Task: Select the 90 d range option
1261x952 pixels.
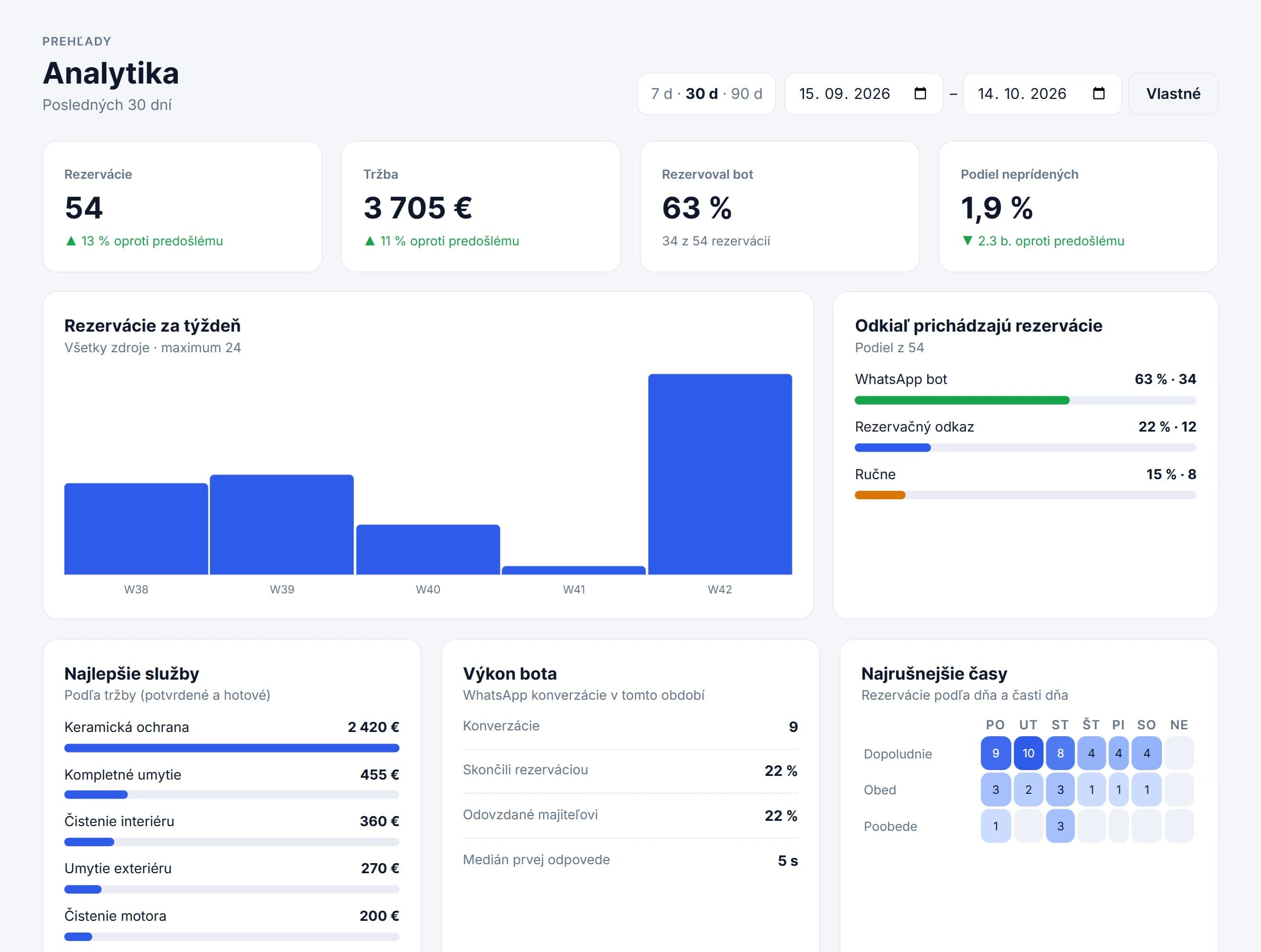Action: (x=746, y=94)
